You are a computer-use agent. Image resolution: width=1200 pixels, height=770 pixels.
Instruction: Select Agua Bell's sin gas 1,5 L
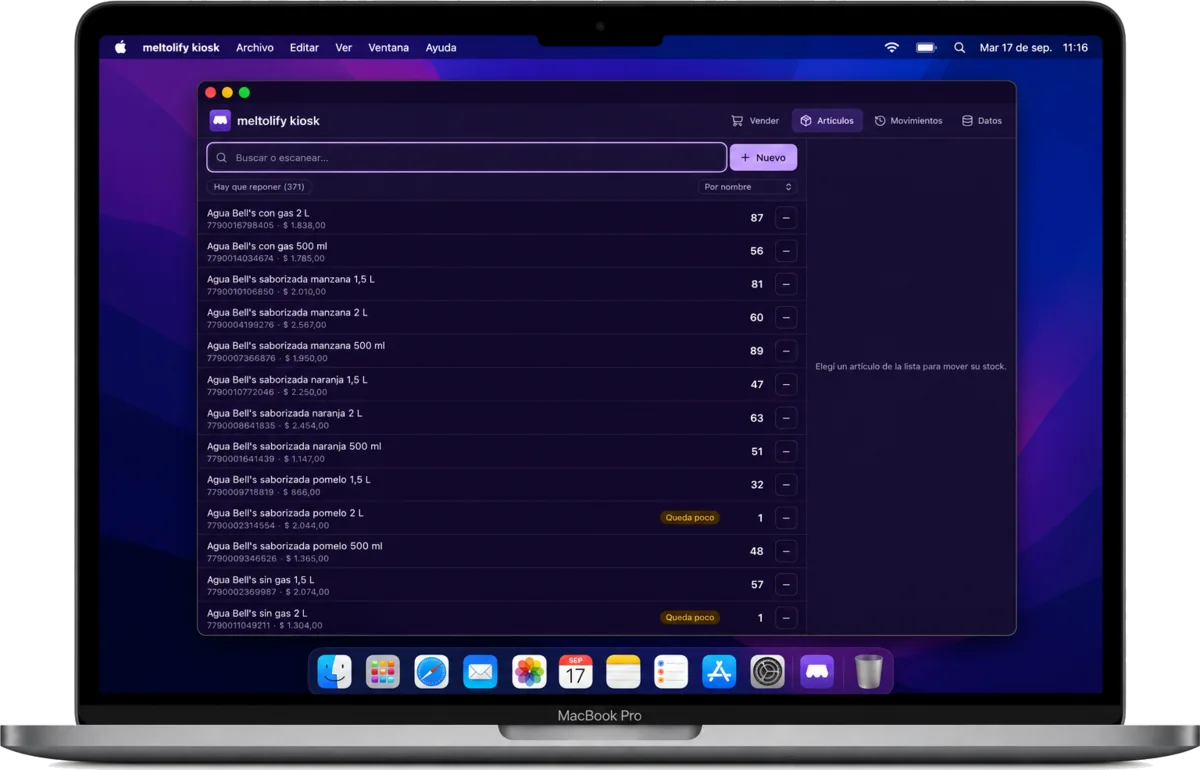tap(502, 585)
